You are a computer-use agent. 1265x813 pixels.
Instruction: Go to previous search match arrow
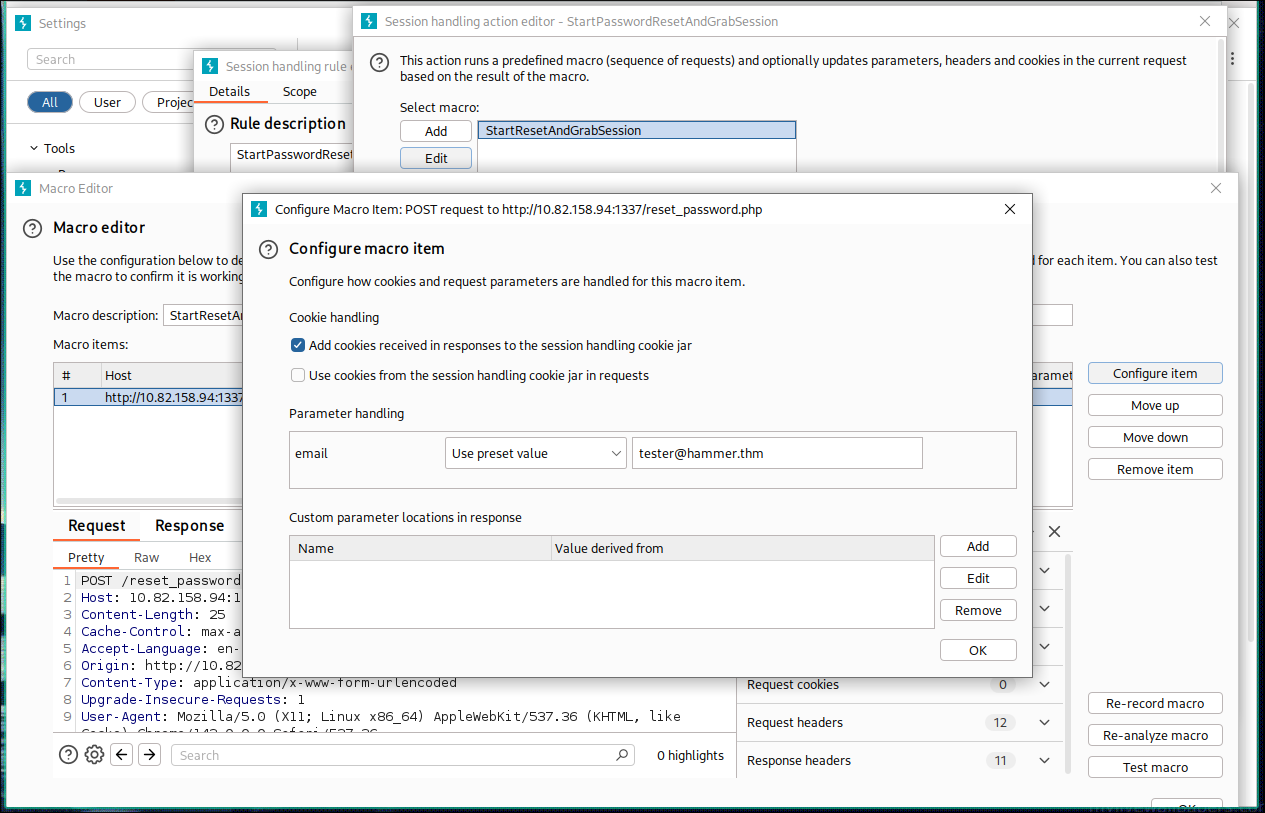pyautogui.click(x=122, y=755)
